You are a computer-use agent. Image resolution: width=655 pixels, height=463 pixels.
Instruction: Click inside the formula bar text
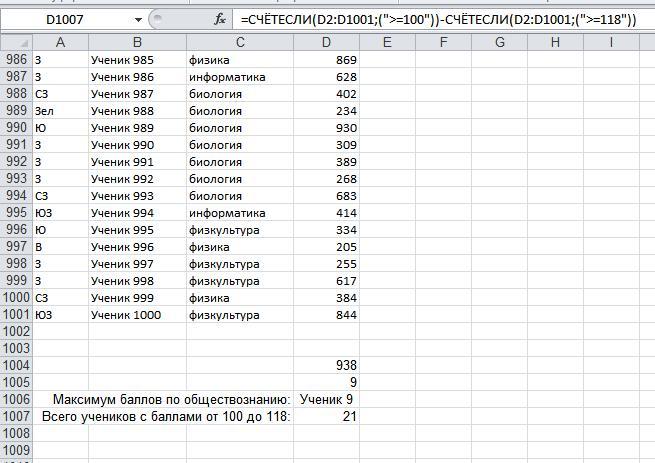pos(439,19)
